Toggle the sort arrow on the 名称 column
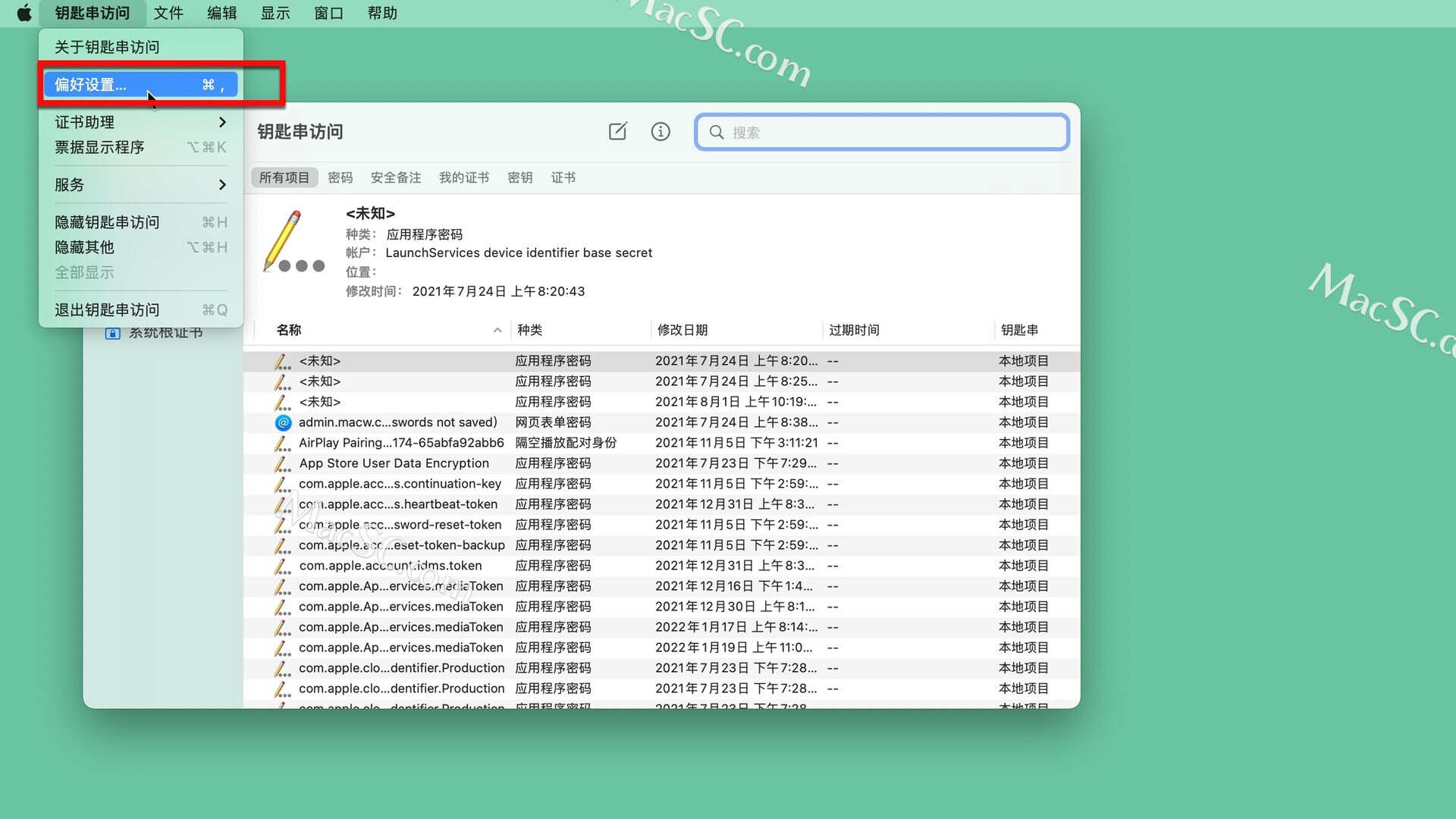This screenshot has height=819, width=1456. click(497, 330)
